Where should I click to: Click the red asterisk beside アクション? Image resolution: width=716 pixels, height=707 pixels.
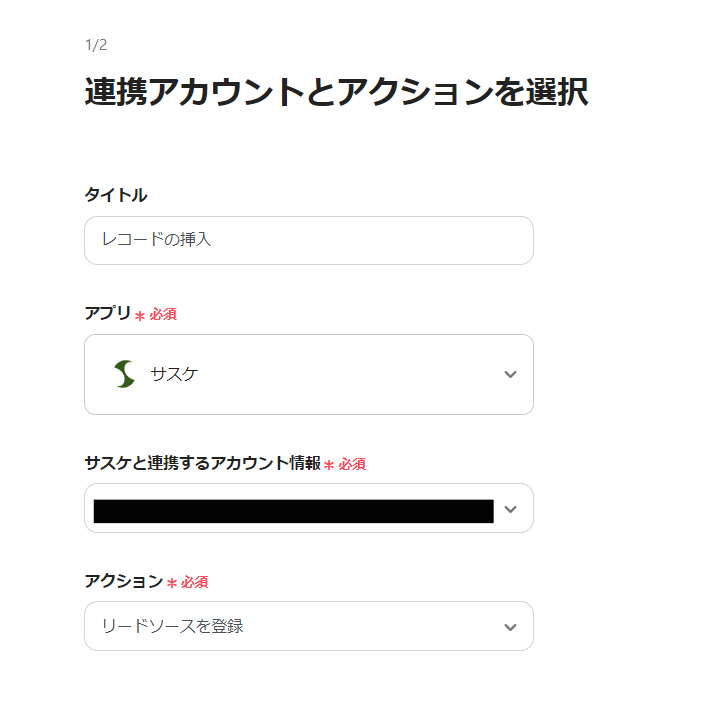(x=172, y=582)
